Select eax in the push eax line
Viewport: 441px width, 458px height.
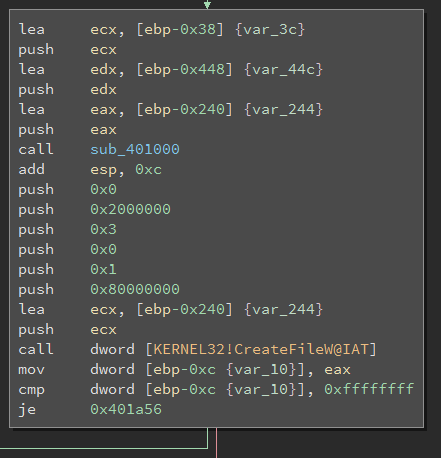[x=103, y=130]
